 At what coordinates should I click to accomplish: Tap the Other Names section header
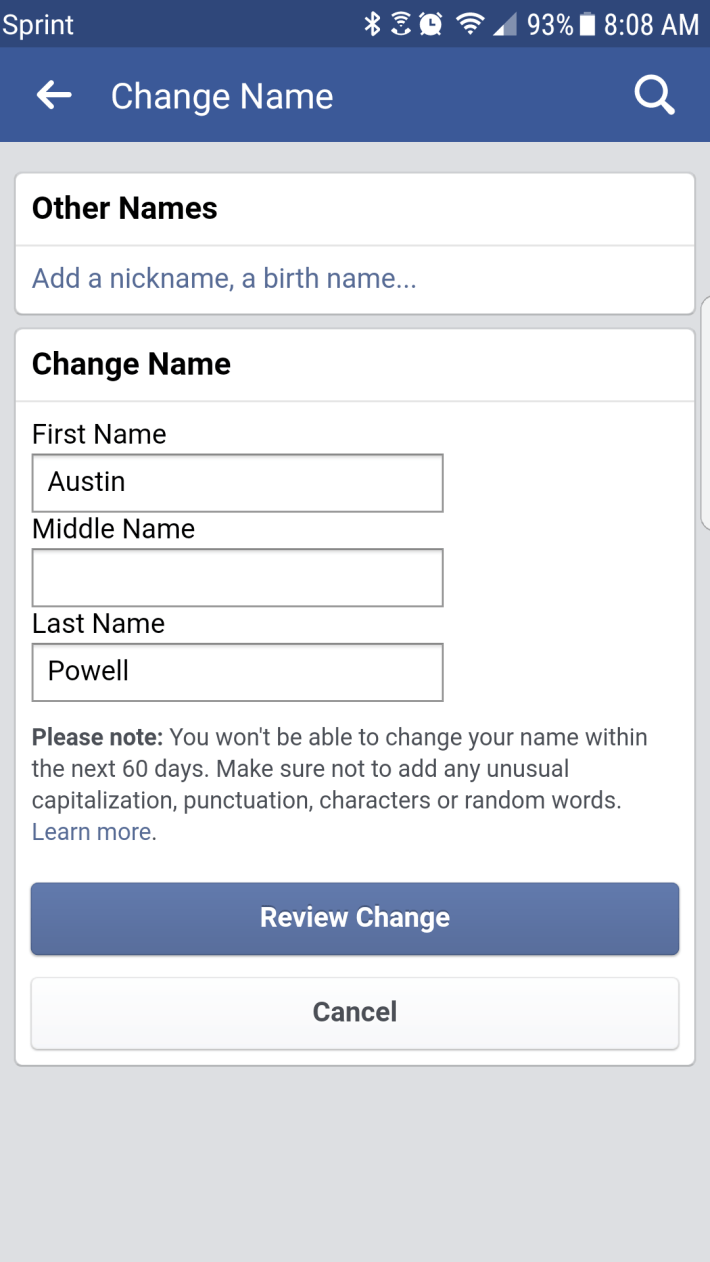[123, 208]
